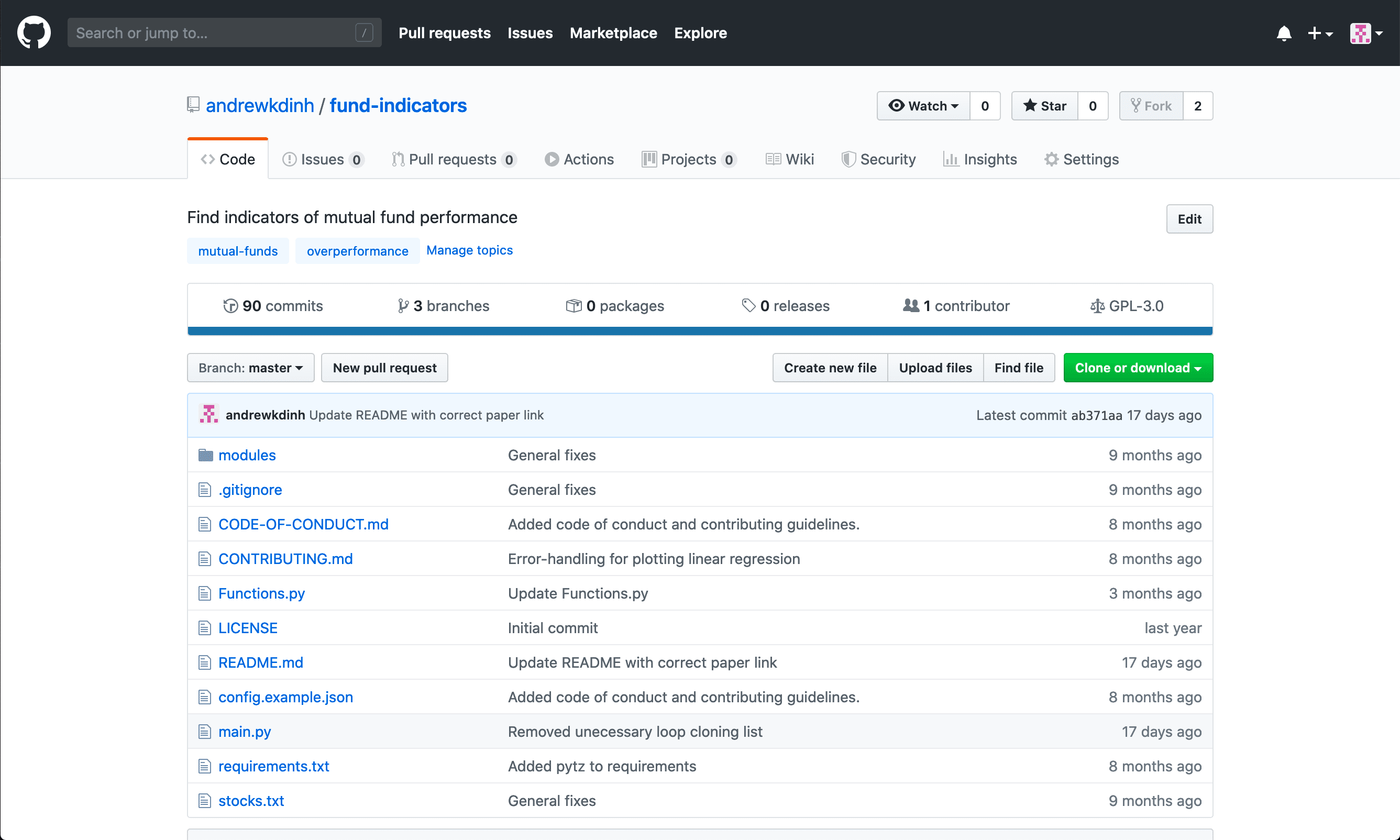1400x840 pixels.
Task: Open the Functions.py file
Action: coord(261,593)
